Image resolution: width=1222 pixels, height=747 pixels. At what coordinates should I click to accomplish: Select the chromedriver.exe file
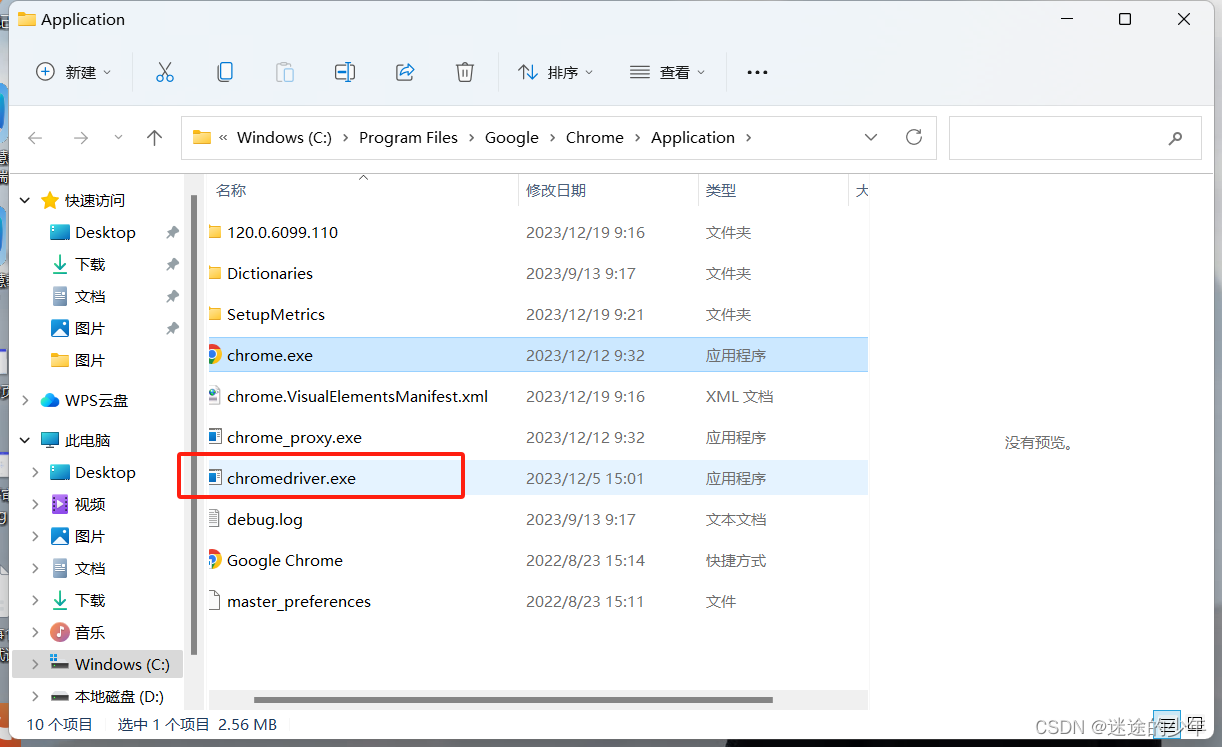tap(537, 478)
